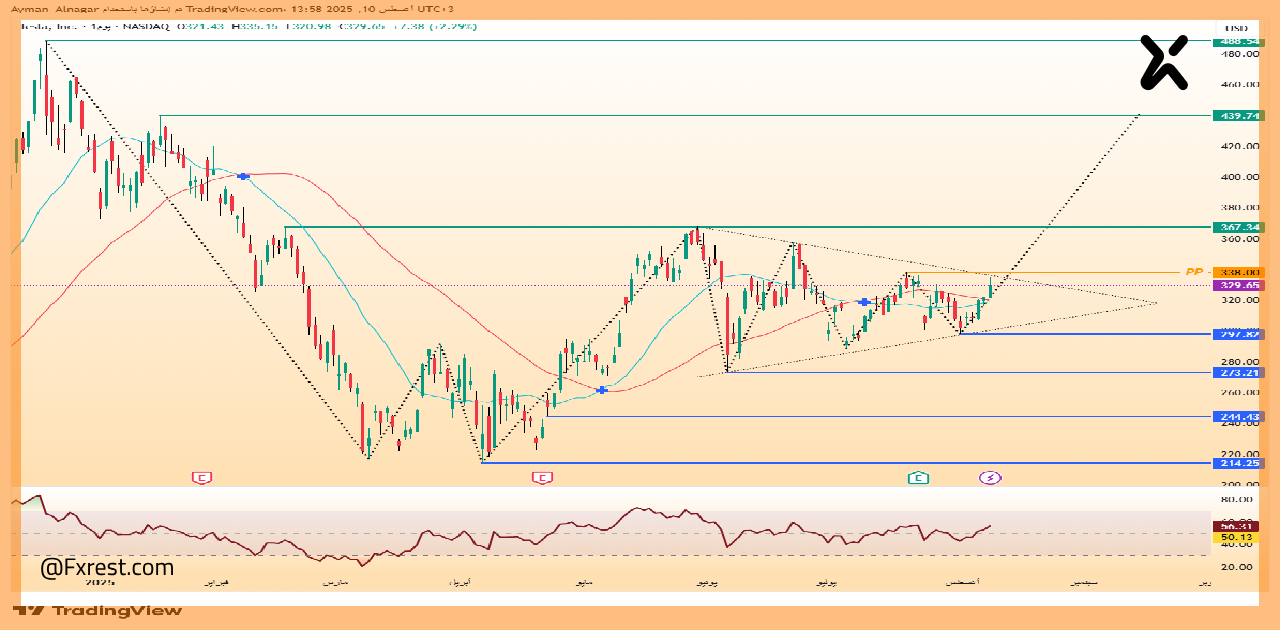Screen dimensions: 1280x630
Task: Click the 460.00 price axis tick
Action: pos(1238,85)
